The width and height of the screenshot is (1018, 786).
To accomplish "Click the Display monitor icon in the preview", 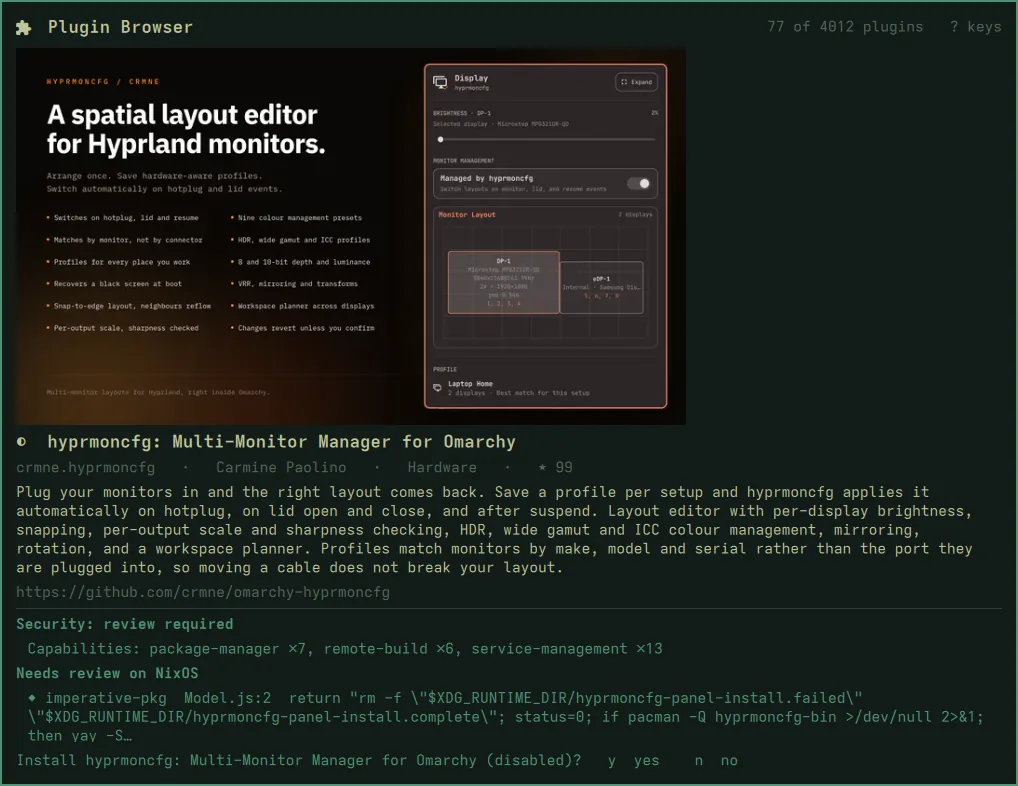I will click(440, 82).
